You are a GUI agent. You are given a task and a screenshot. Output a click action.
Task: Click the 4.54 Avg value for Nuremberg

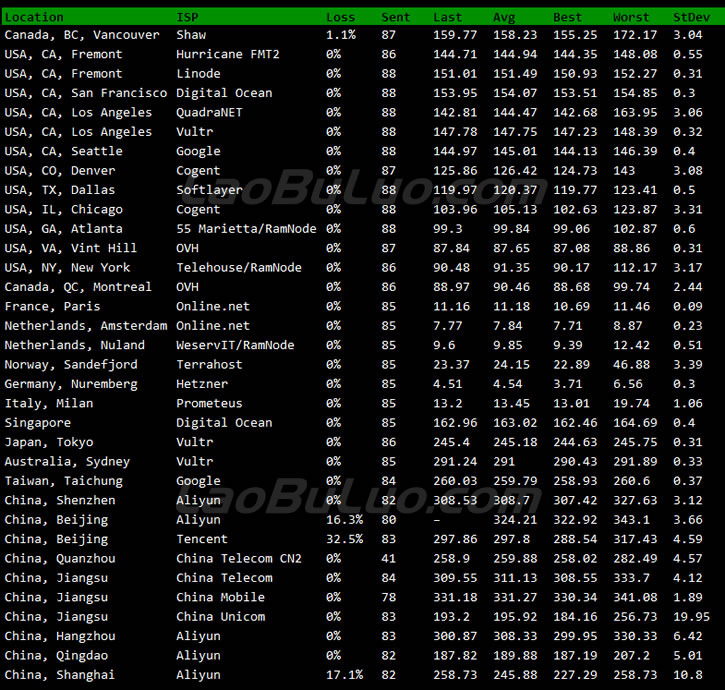point(508,384)
